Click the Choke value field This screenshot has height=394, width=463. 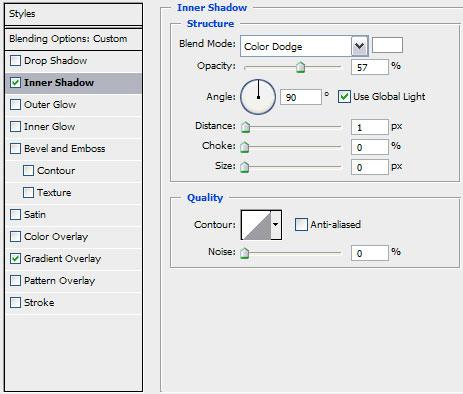coord(370,147)
